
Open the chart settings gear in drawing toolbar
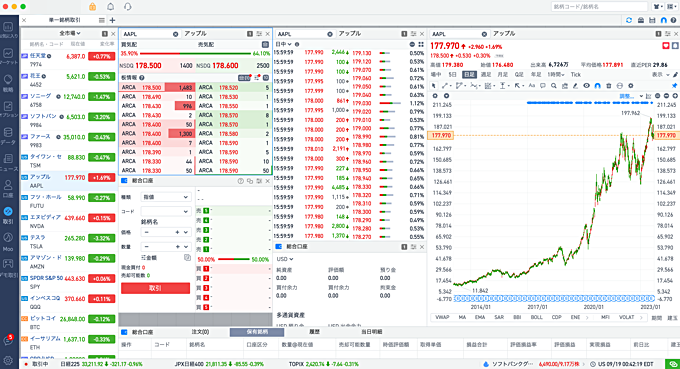click(x=631, y=86)
